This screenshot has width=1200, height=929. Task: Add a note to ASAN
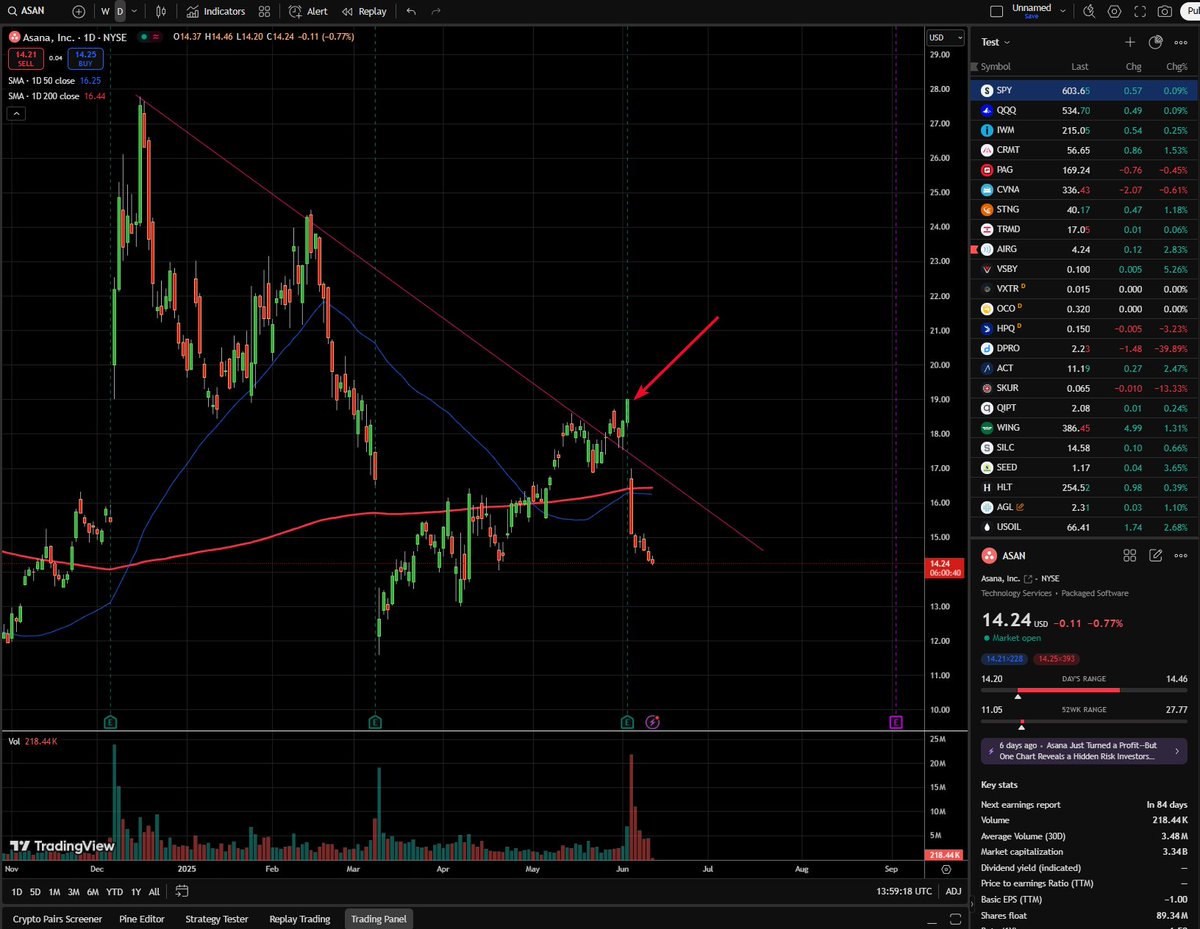click(x=1156, y=555)
